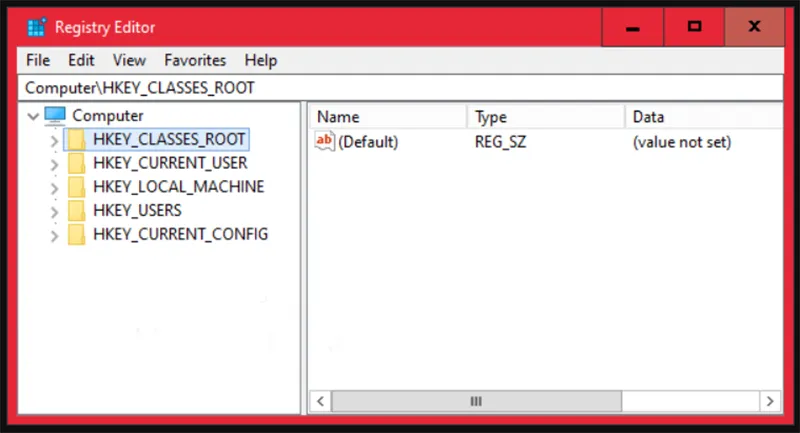The height and width of the screenshot is (433, 800).
Task: Click the horizontal scrollbar right arrow
Action: (770, 401)
